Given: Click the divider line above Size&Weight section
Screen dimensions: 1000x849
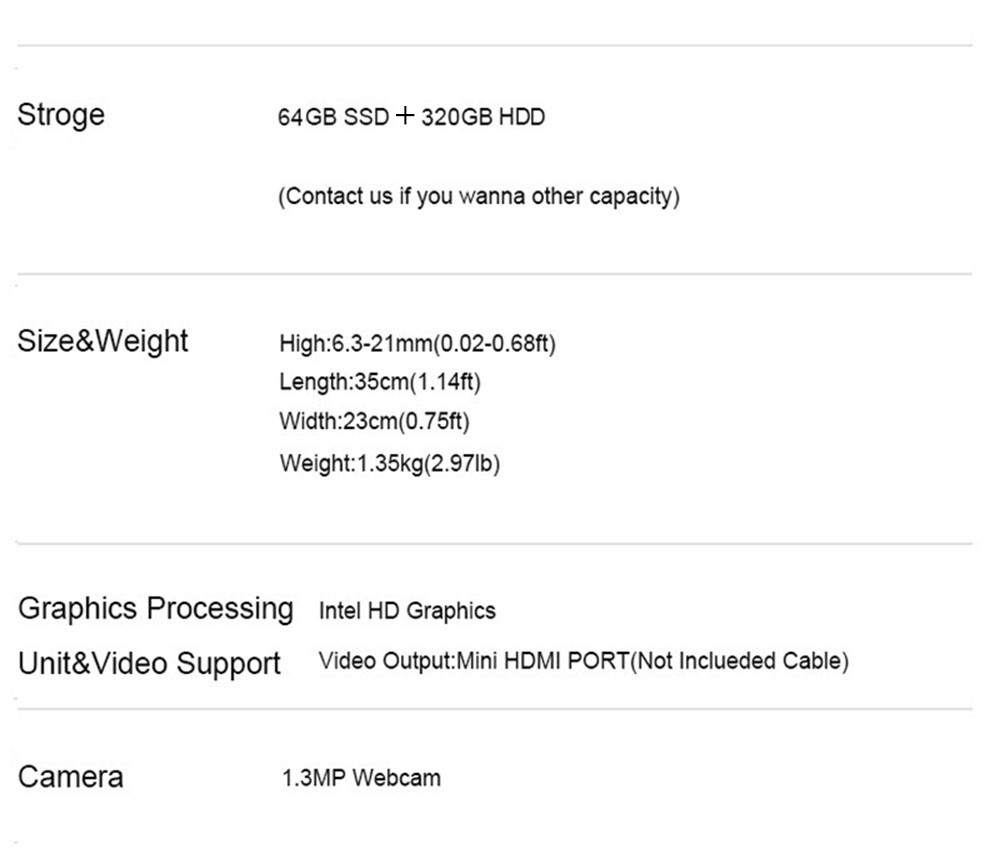Looking at the screenshot, I should pos(495,274).
